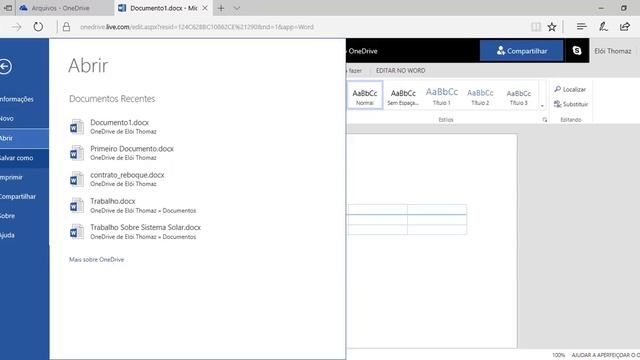Click the Word icon next to Documento1.docx

(x=76, y=127)
